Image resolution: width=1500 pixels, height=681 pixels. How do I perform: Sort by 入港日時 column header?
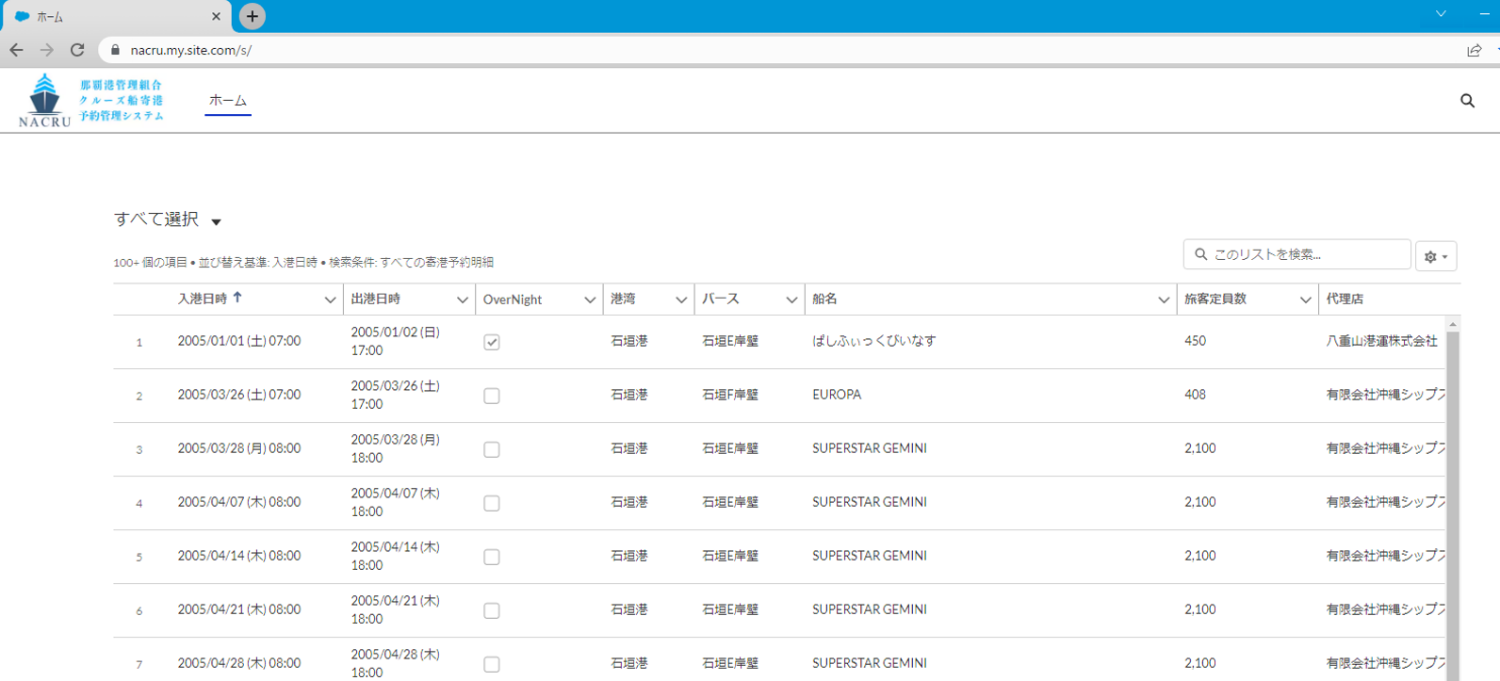[202, 298]
